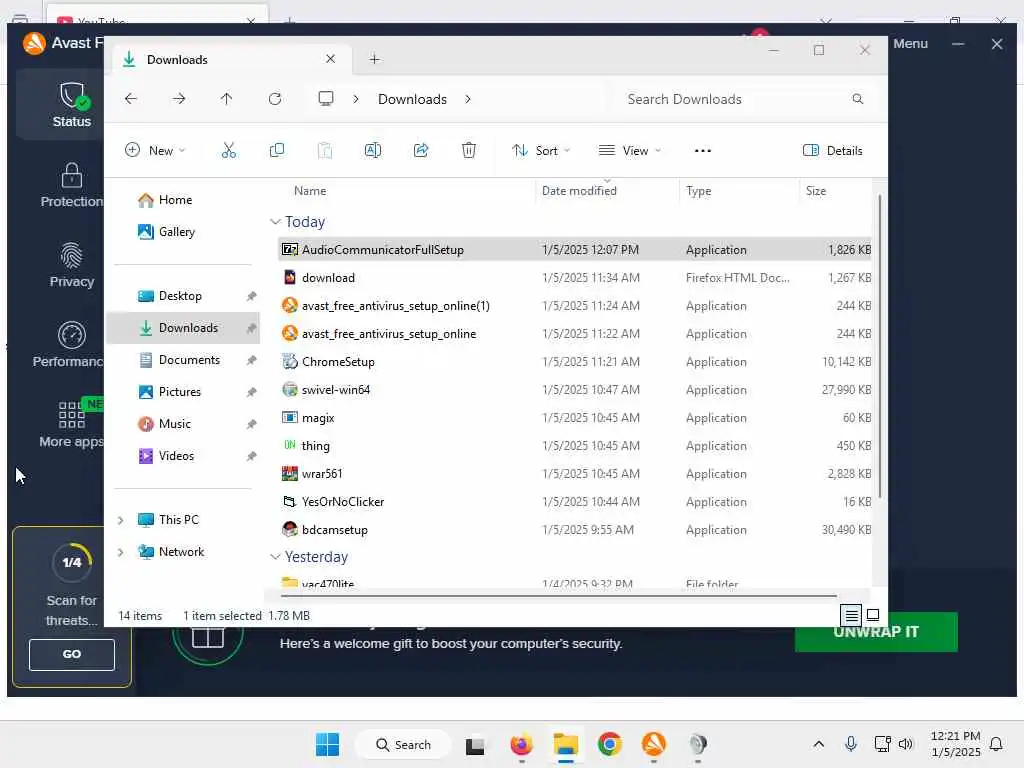This screenshot has height=768, width=1024.
Task: Select Videos in navigation pane
Action: tap(184, 456)
